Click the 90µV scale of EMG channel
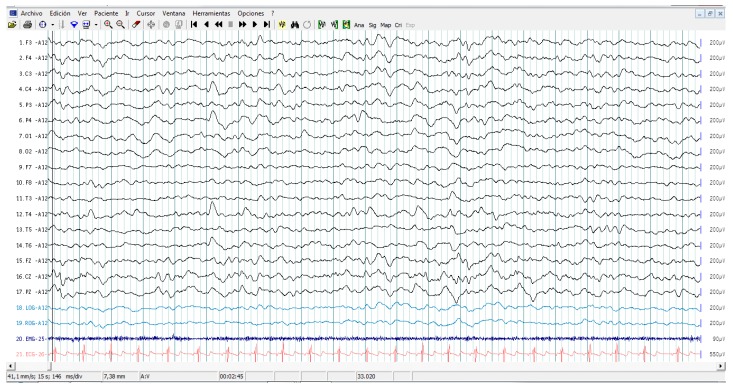This screenshot has width=733, height=389. point(719,339)
